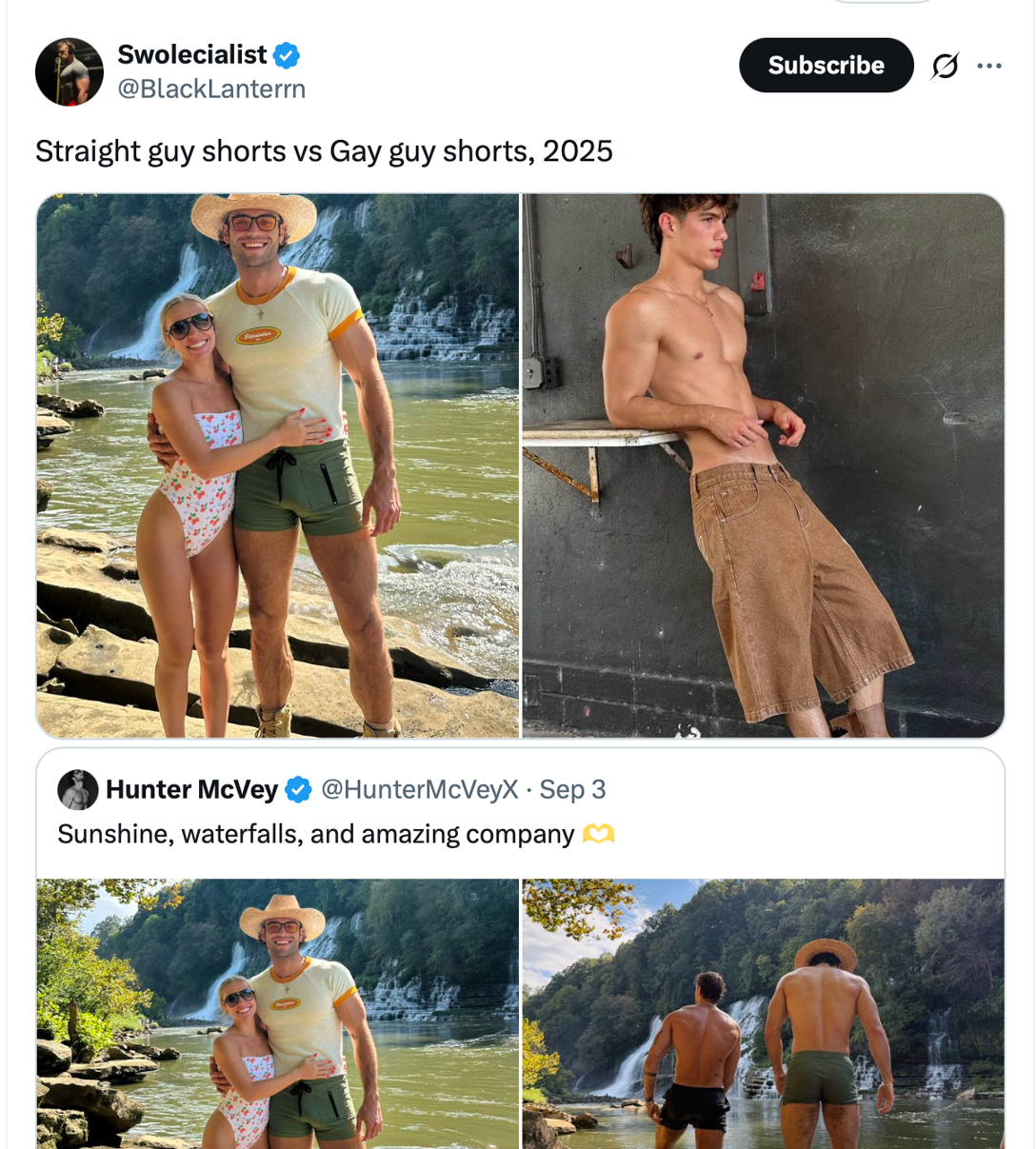Click Hunter McVey's blue verified badge

(298, 789)
